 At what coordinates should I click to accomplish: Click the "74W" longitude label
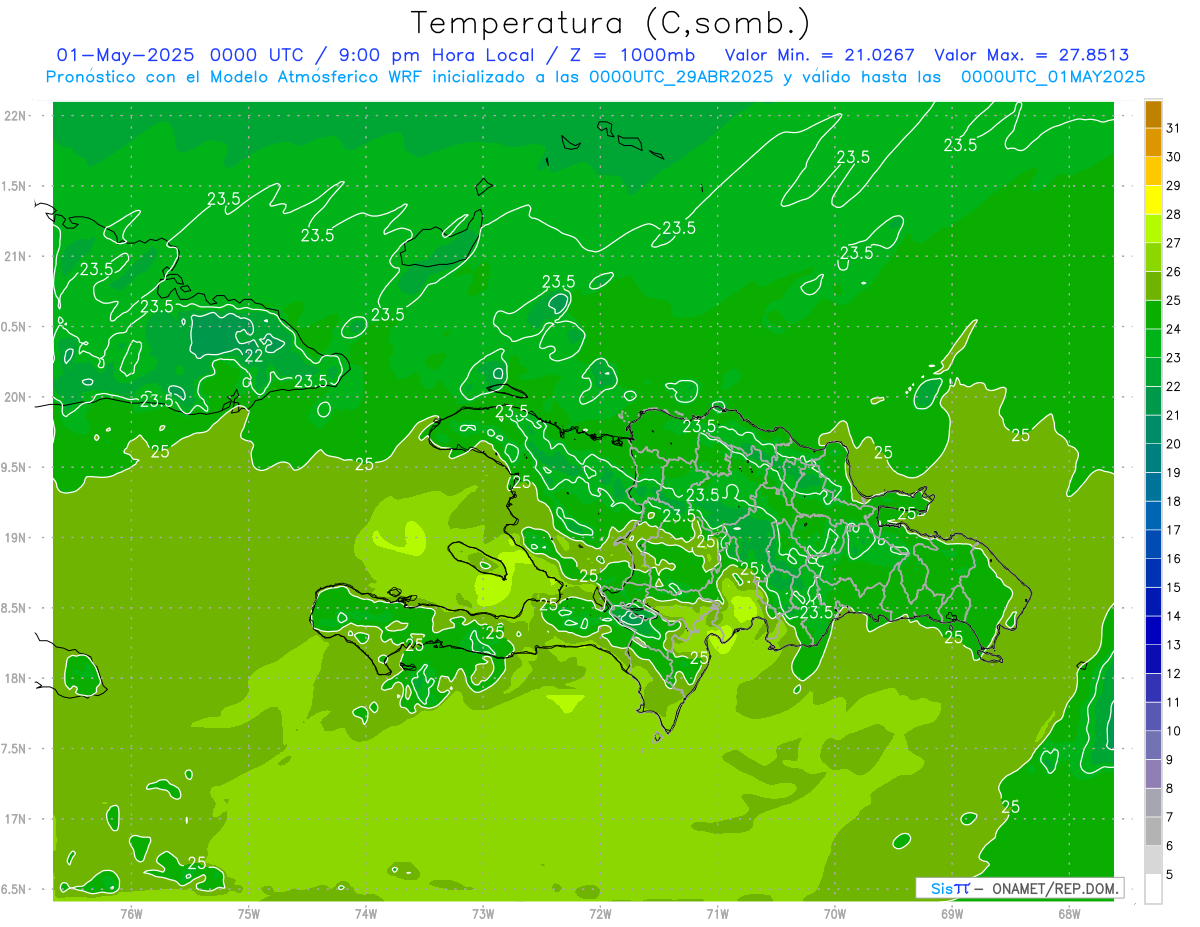coord(365,914)
